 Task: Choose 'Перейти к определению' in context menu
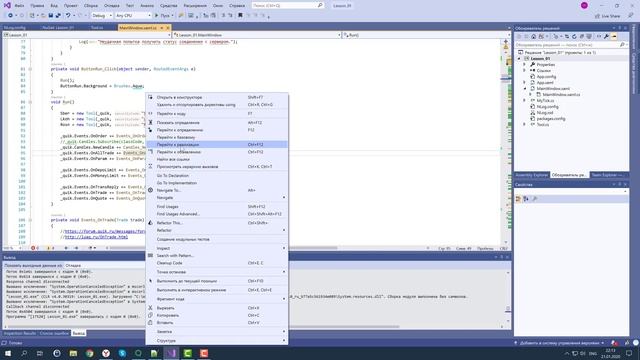[217, 130]
